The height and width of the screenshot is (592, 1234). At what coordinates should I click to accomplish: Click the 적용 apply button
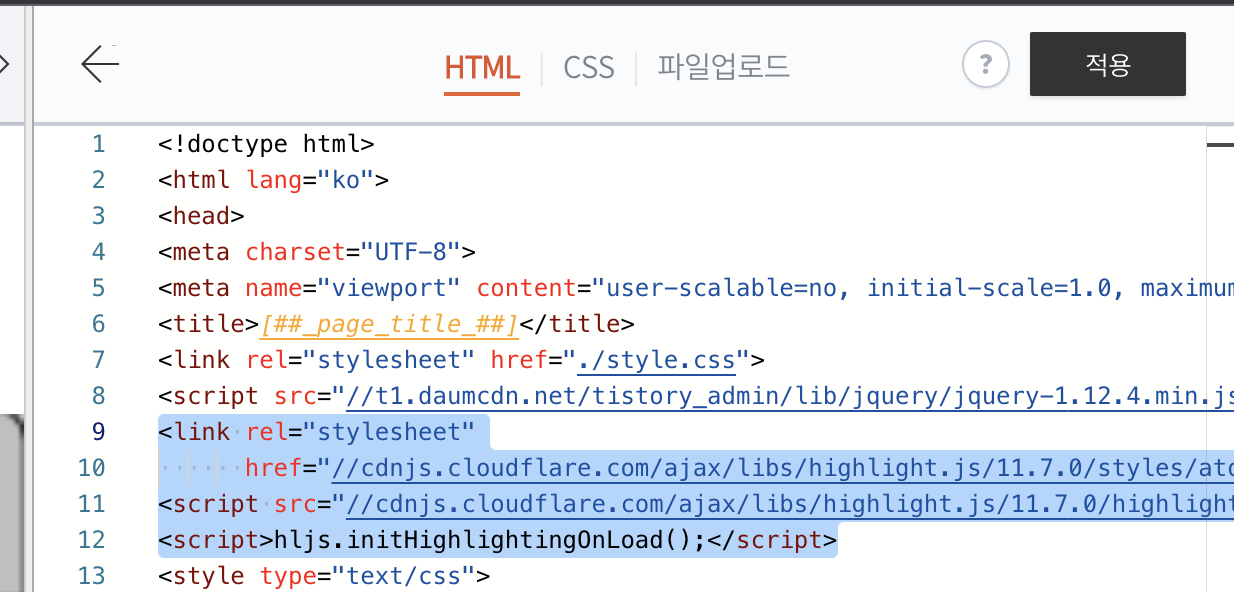click(1108, 64)
